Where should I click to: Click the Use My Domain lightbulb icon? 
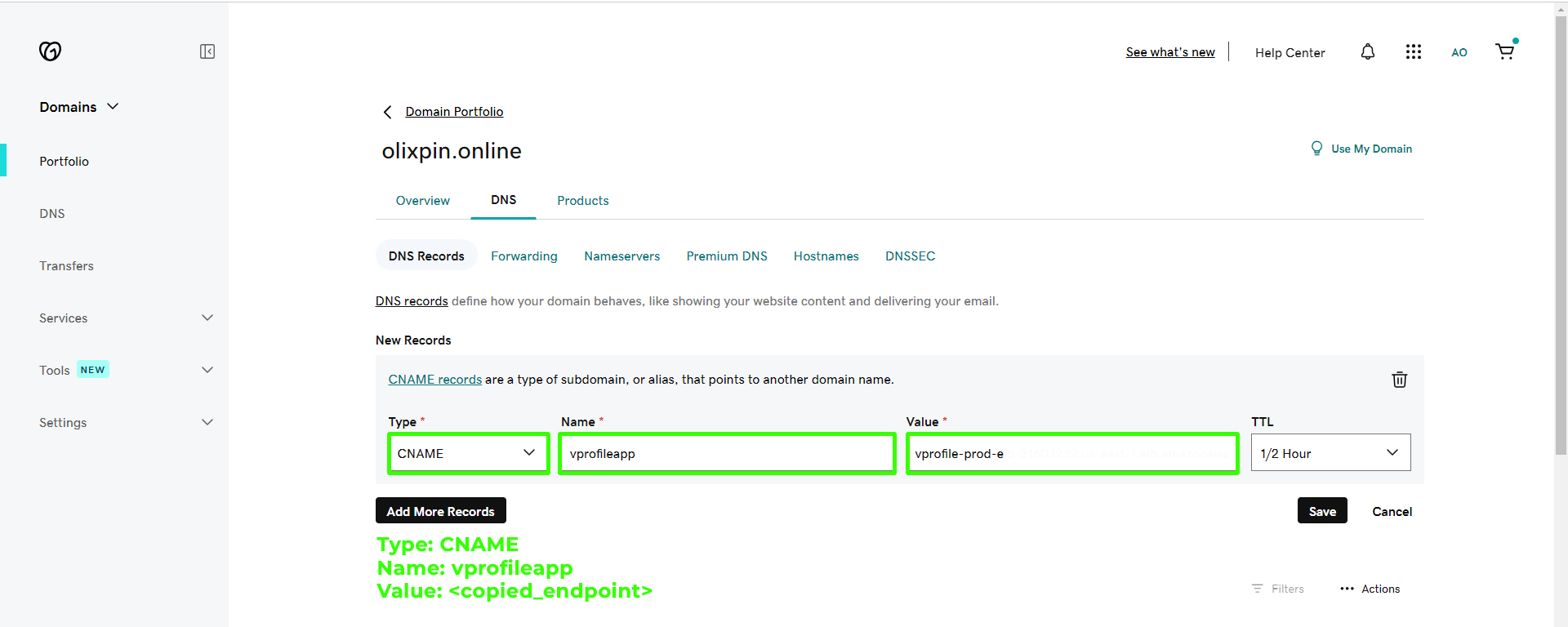coord(1316,149)
